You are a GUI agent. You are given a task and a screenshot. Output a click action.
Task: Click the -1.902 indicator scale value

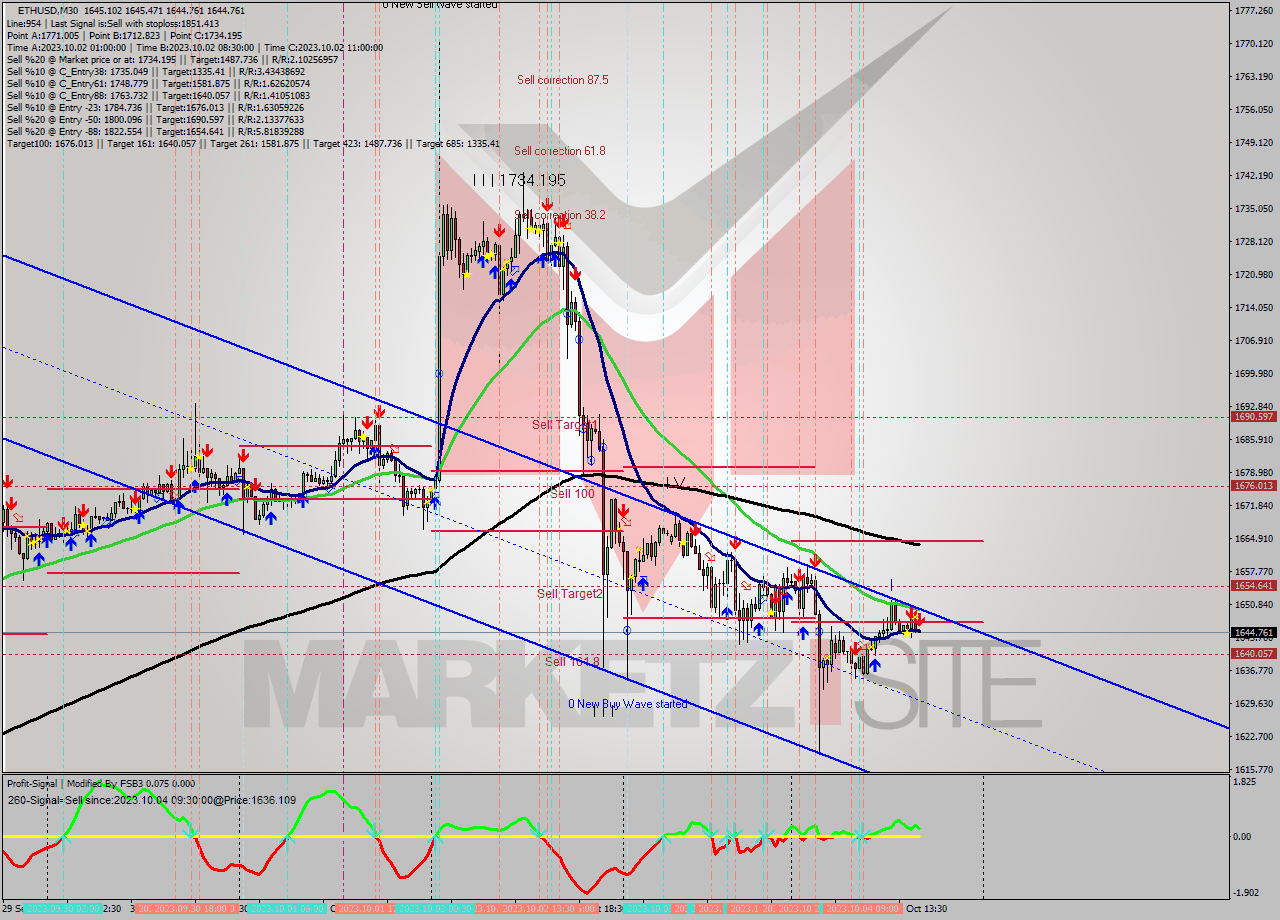[1246, 893]
